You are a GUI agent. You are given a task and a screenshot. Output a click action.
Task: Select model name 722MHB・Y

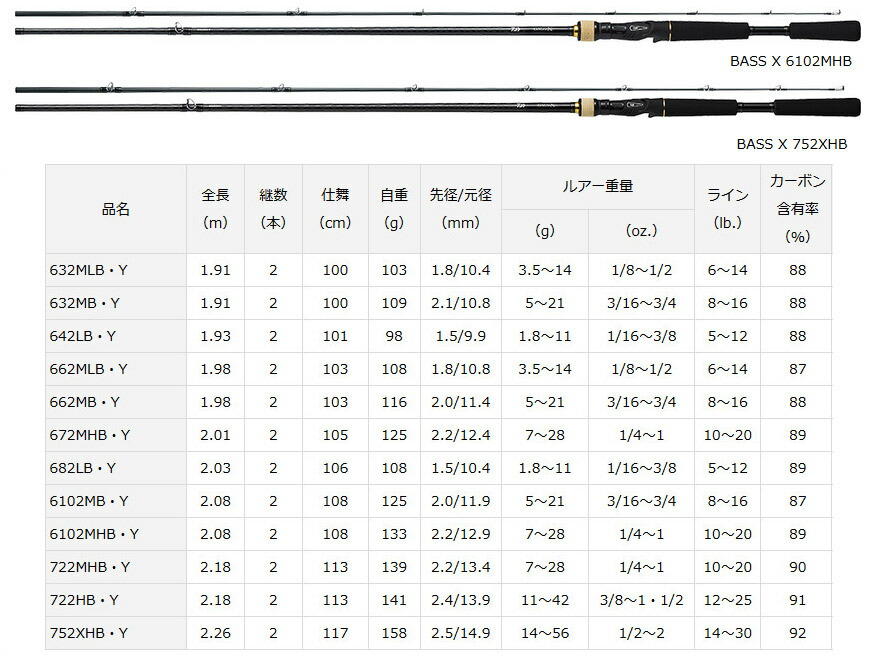[x=90, y=567]
